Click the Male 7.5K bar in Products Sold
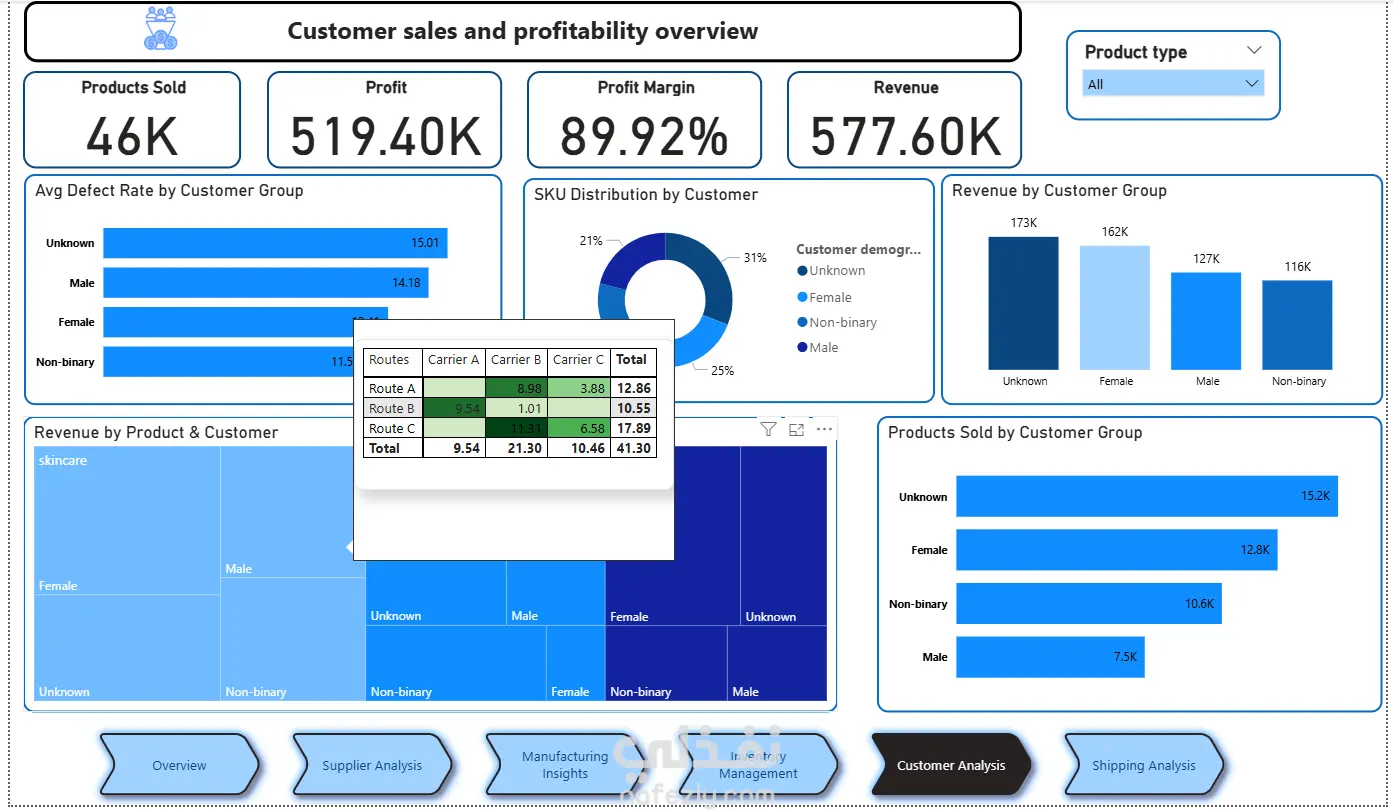The image size is (1393, 811). point(1050,657)
